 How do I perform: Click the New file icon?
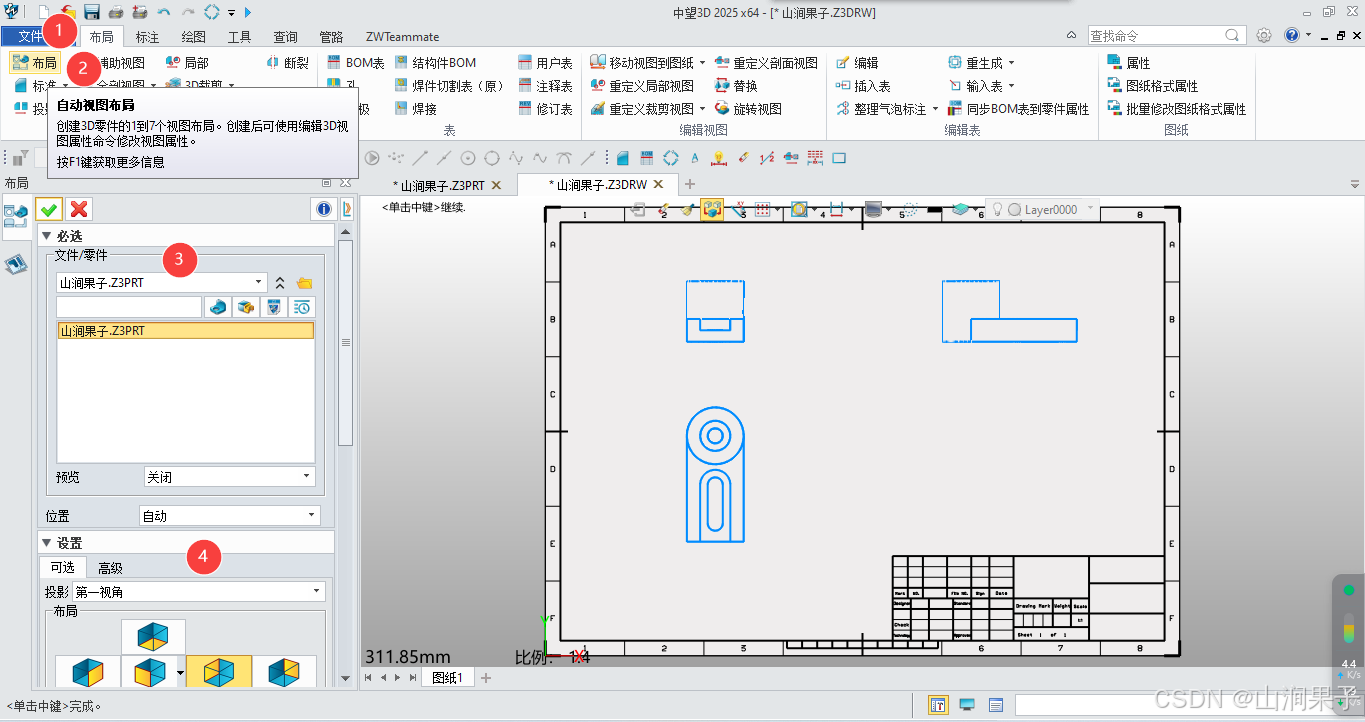click(44, 12)
